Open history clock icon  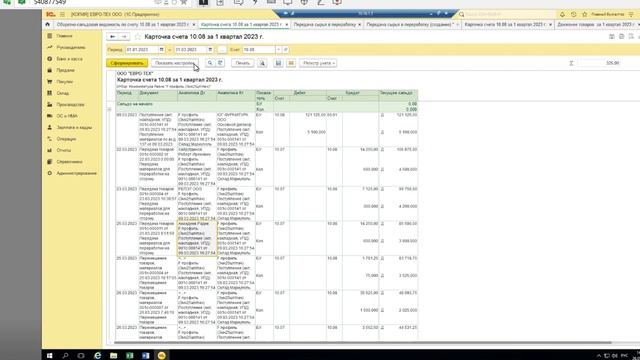(573, 14)
